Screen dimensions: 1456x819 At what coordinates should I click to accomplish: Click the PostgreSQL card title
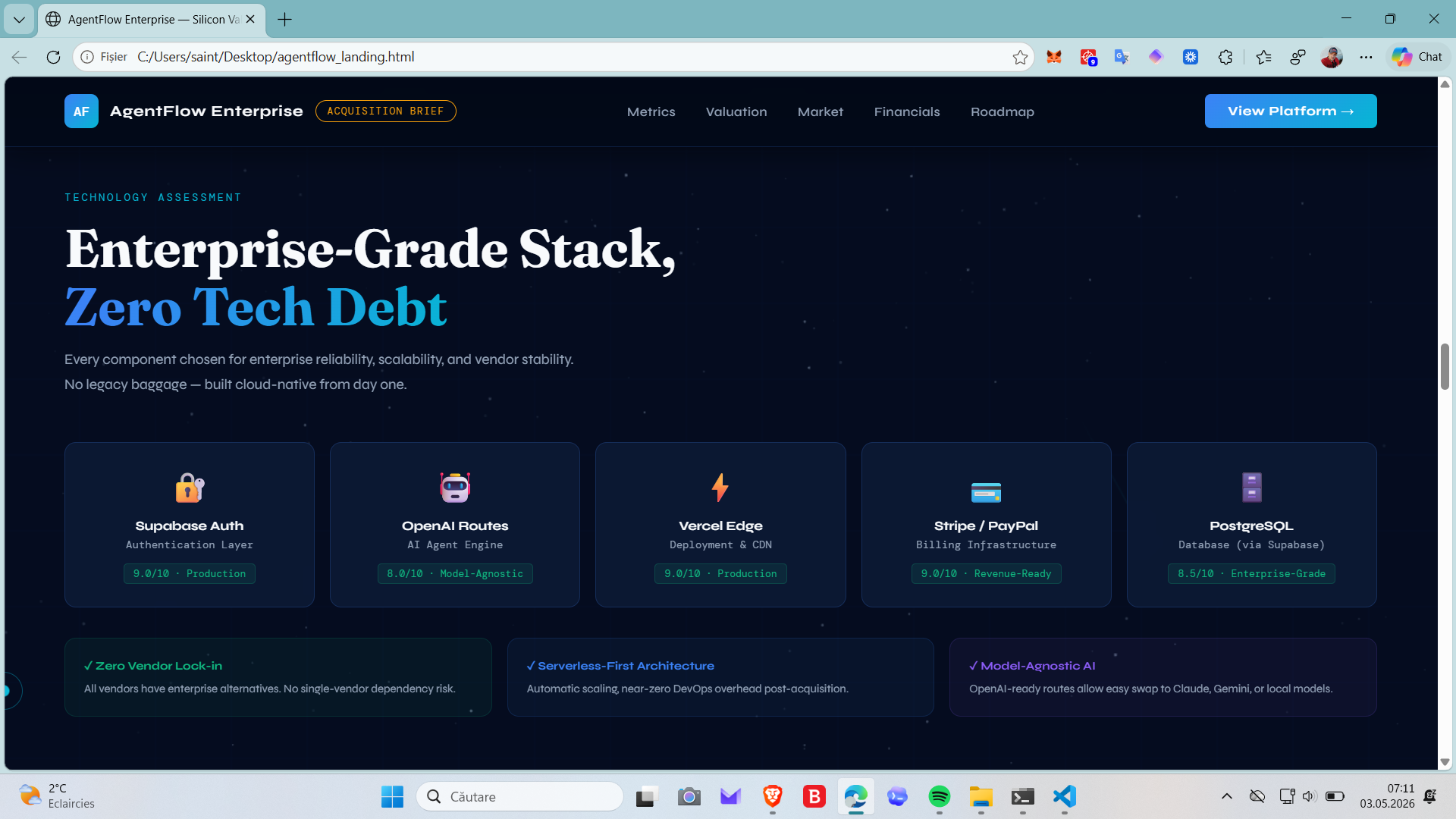1251,526
